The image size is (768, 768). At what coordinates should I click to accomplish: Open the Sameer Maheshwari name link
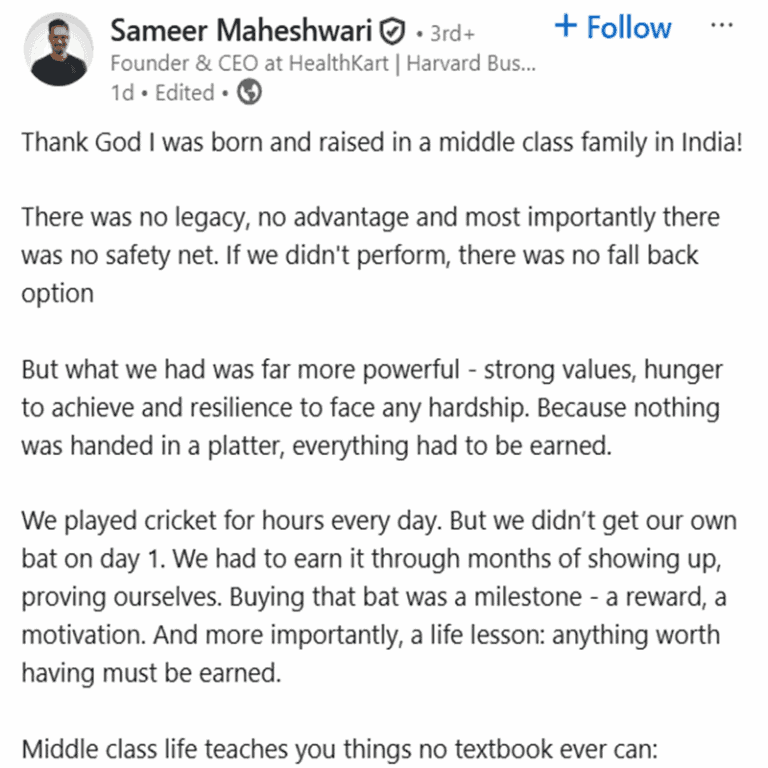coord(241,30)
